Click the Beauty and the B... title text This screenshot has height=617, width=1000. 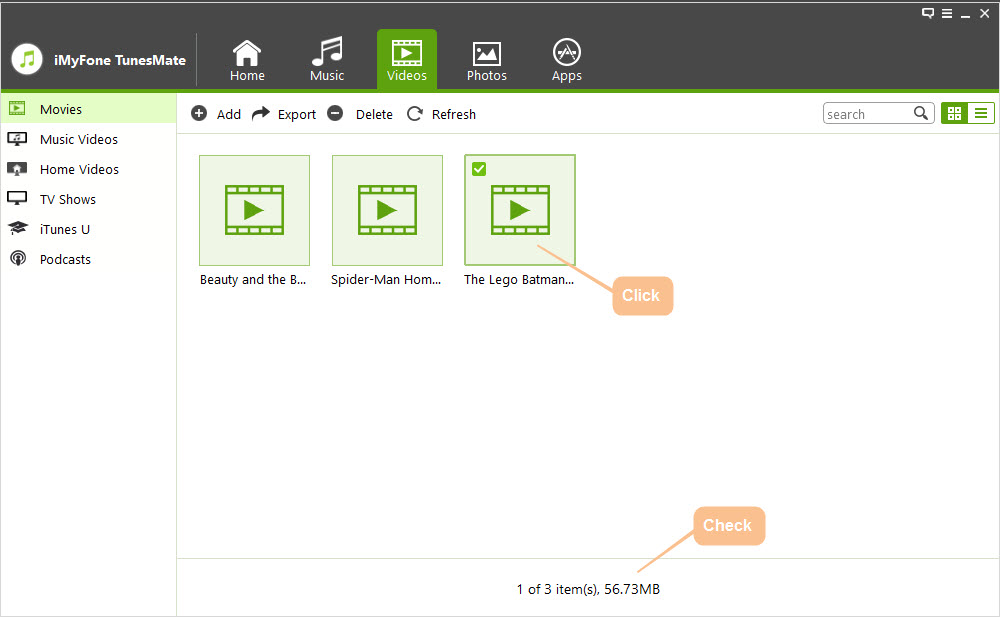click(253, 279)
